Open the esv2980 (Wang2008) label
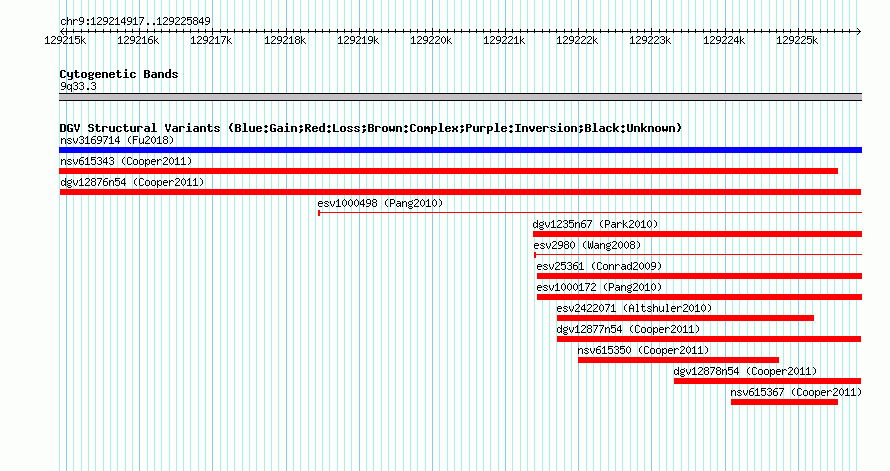The image size is (890, 471). tap(587, 245)
